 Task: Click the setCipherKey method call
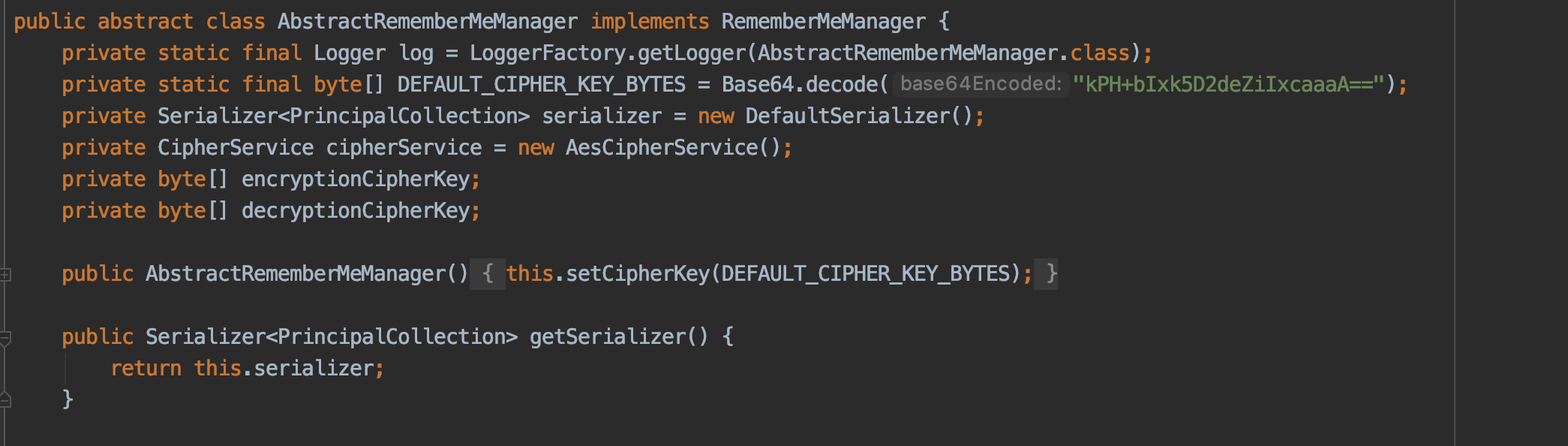pyautogui.click(x=638, y=274)
